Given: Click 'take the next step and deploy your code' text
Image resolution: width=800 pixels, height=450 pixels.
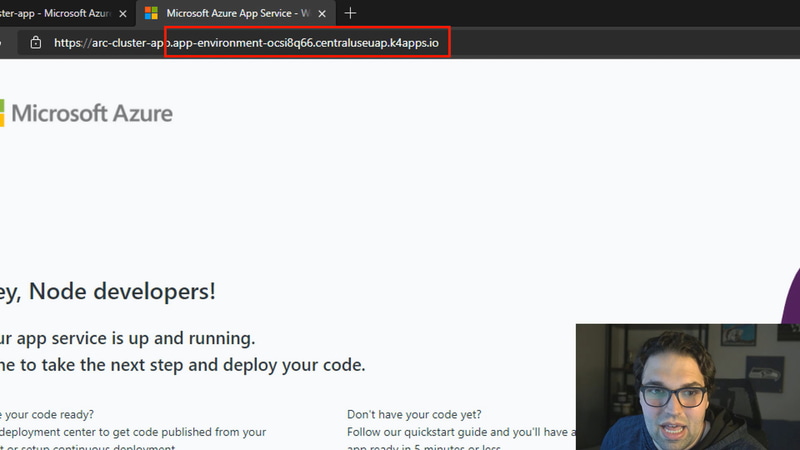Looking at the screenshot, I should (x=203, y=365).
